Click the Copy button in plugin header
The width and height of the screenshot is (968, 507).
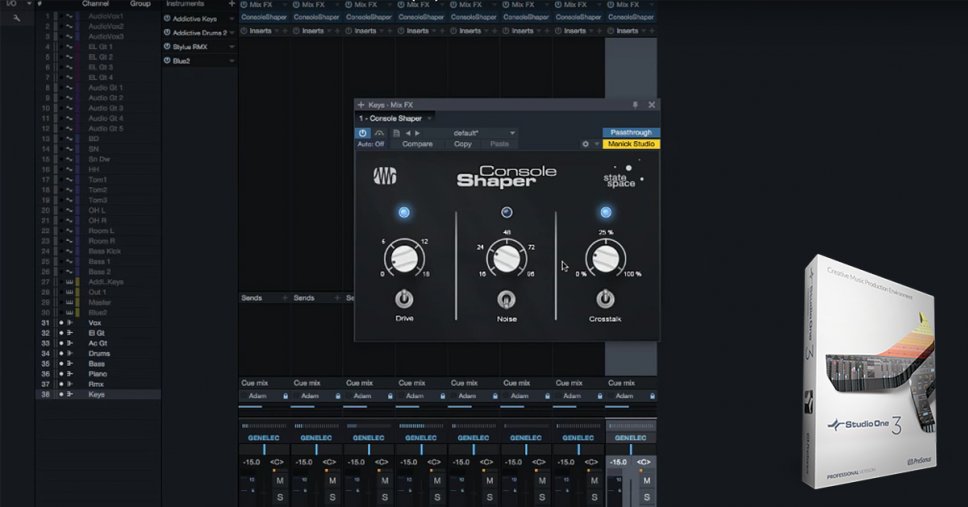[463, 144]
